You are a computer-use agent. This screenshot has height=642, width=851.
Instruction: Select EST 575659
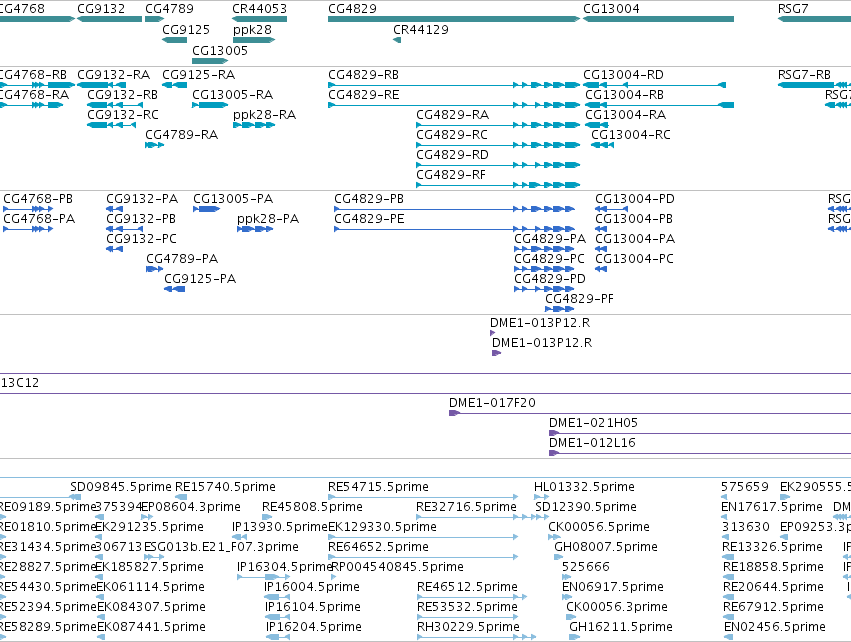745,487
